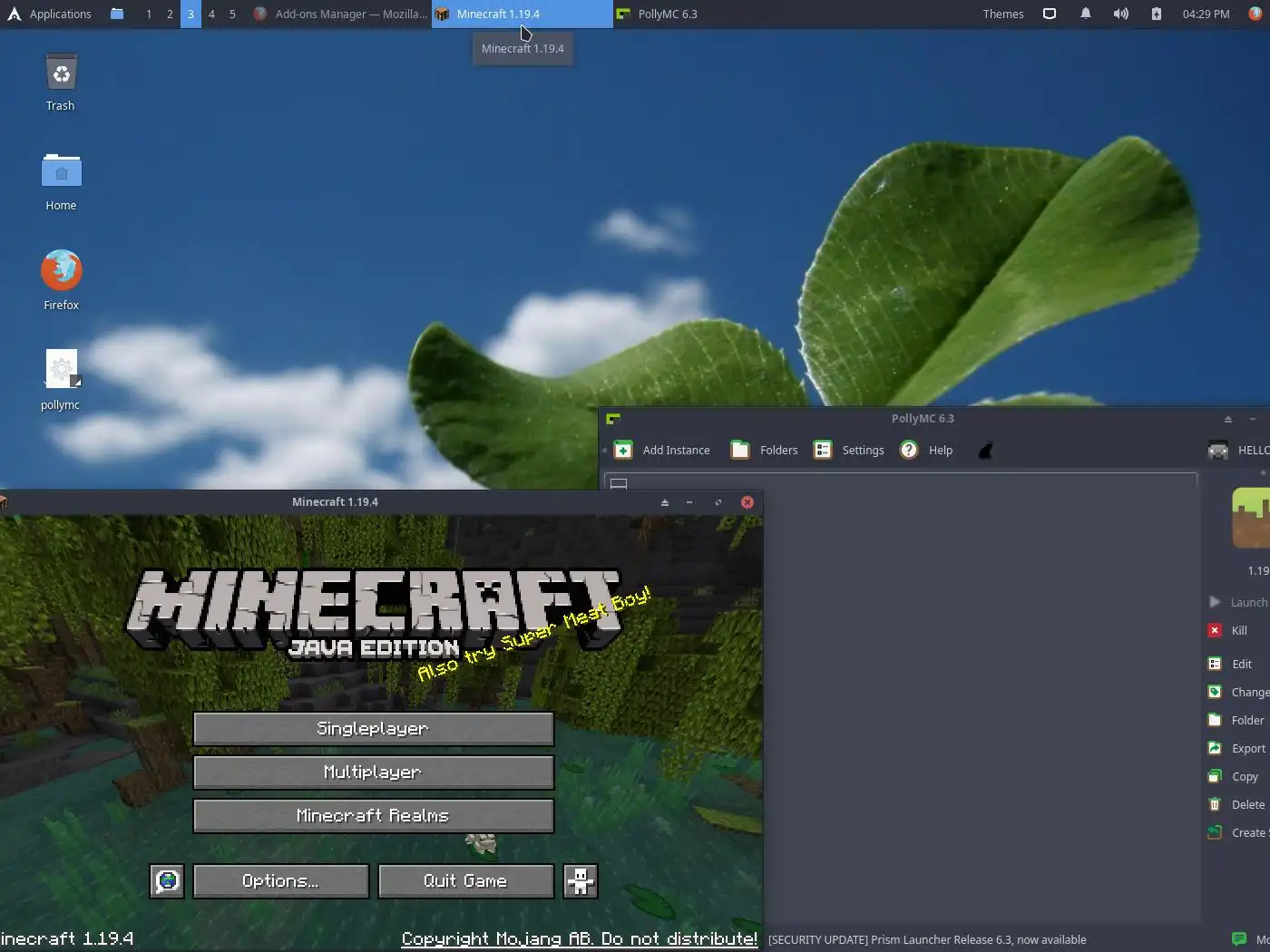1270x952 pixels.
Task: Click the Firefox icon in the system tray
Action: (x=1255, y=14)
